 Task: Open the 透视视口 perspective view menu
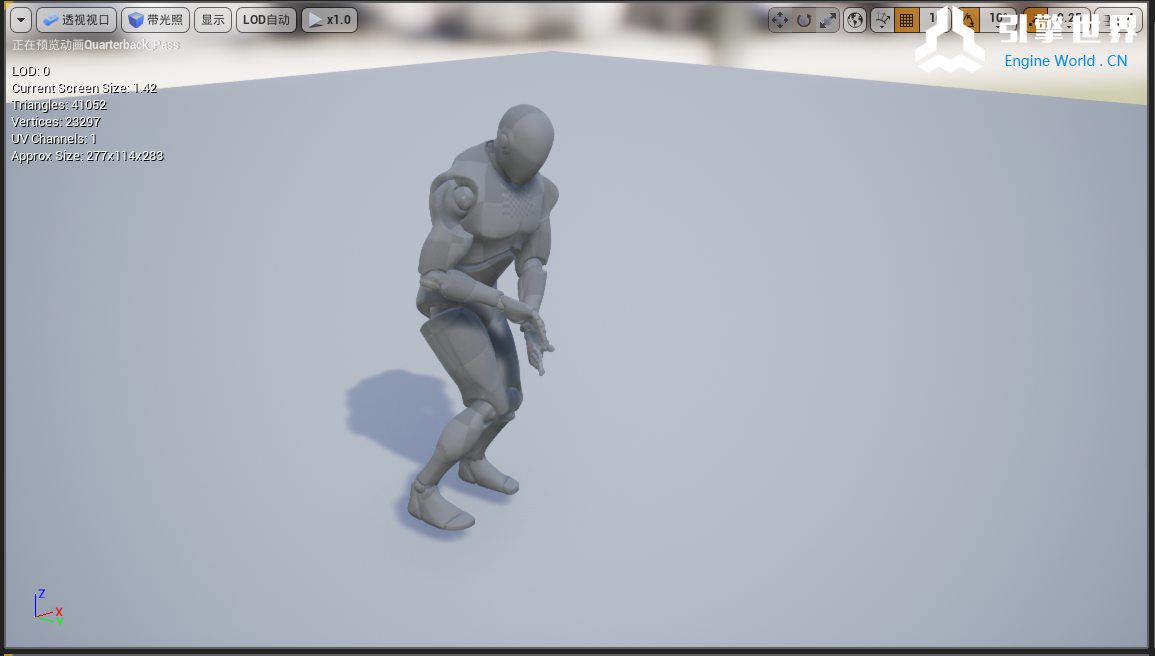click(x=76, y=20)
